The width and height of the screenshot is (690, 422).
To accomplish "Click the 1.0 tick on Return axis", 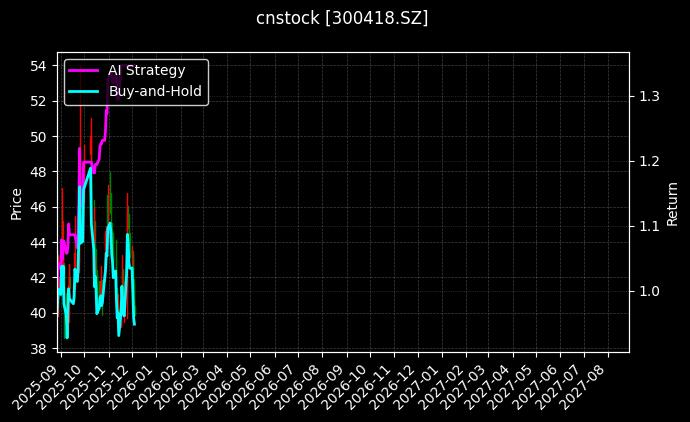I will coord(649,291).
